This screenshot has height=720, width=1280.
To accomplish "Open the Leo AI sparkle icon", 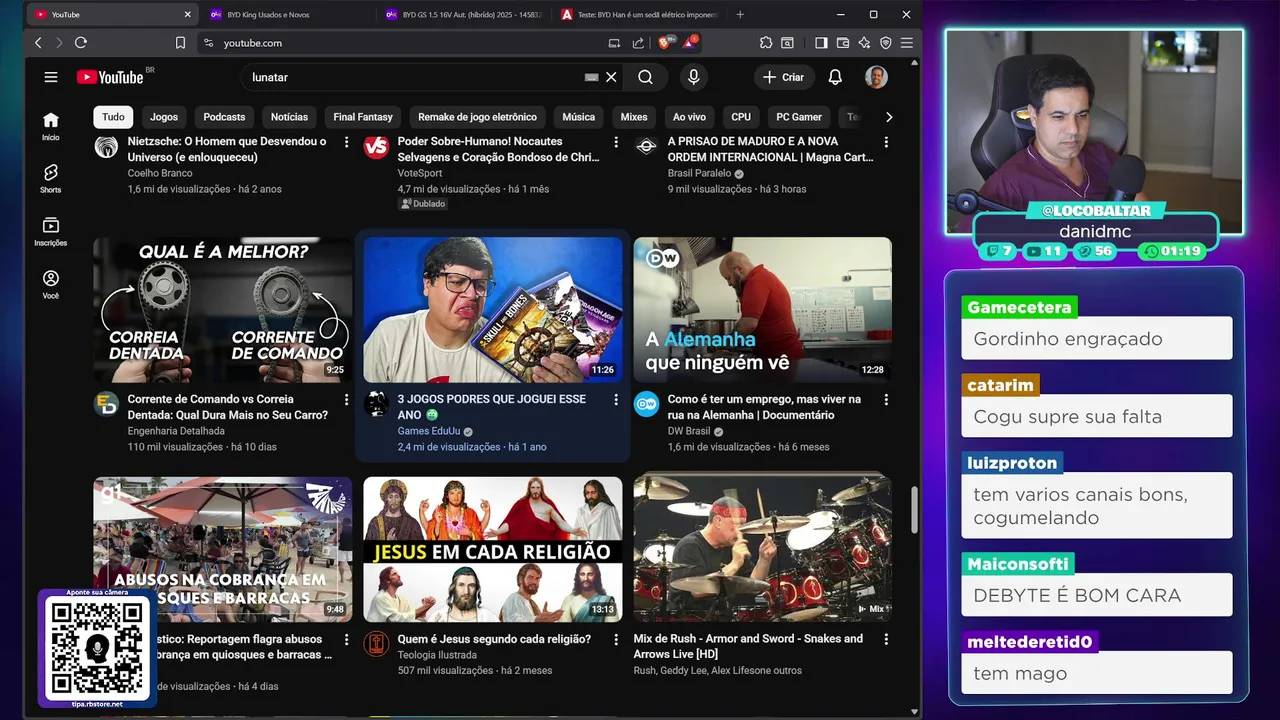I will (864, 43).
